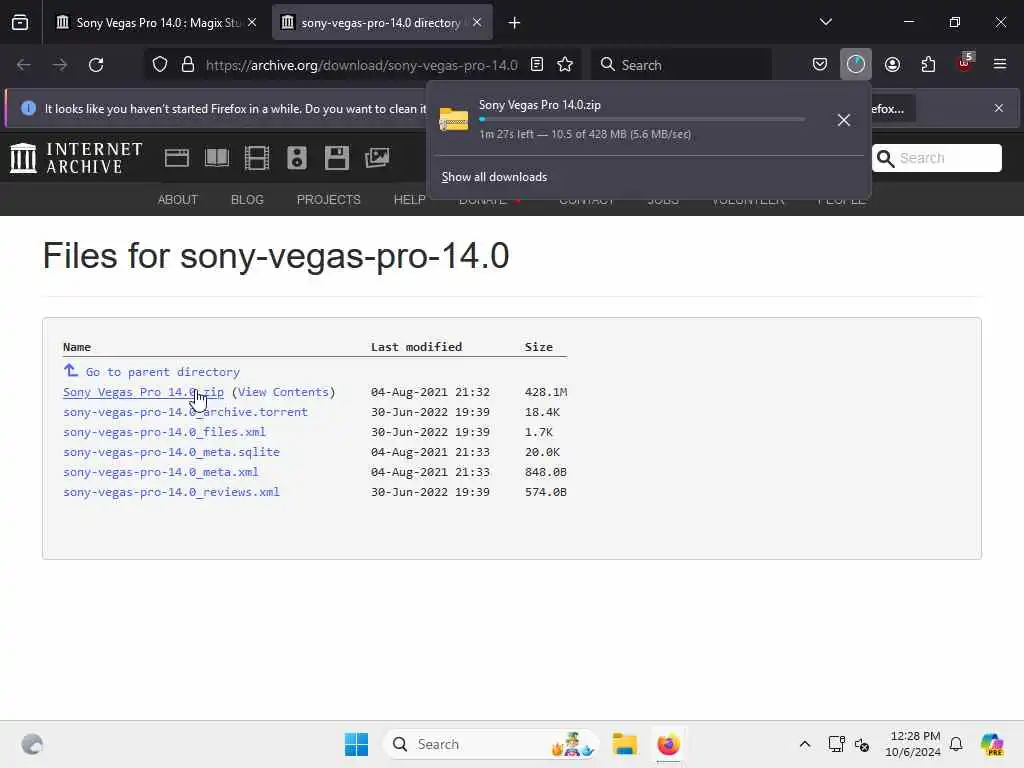Open the Firefox View icon

coord(20,23)
